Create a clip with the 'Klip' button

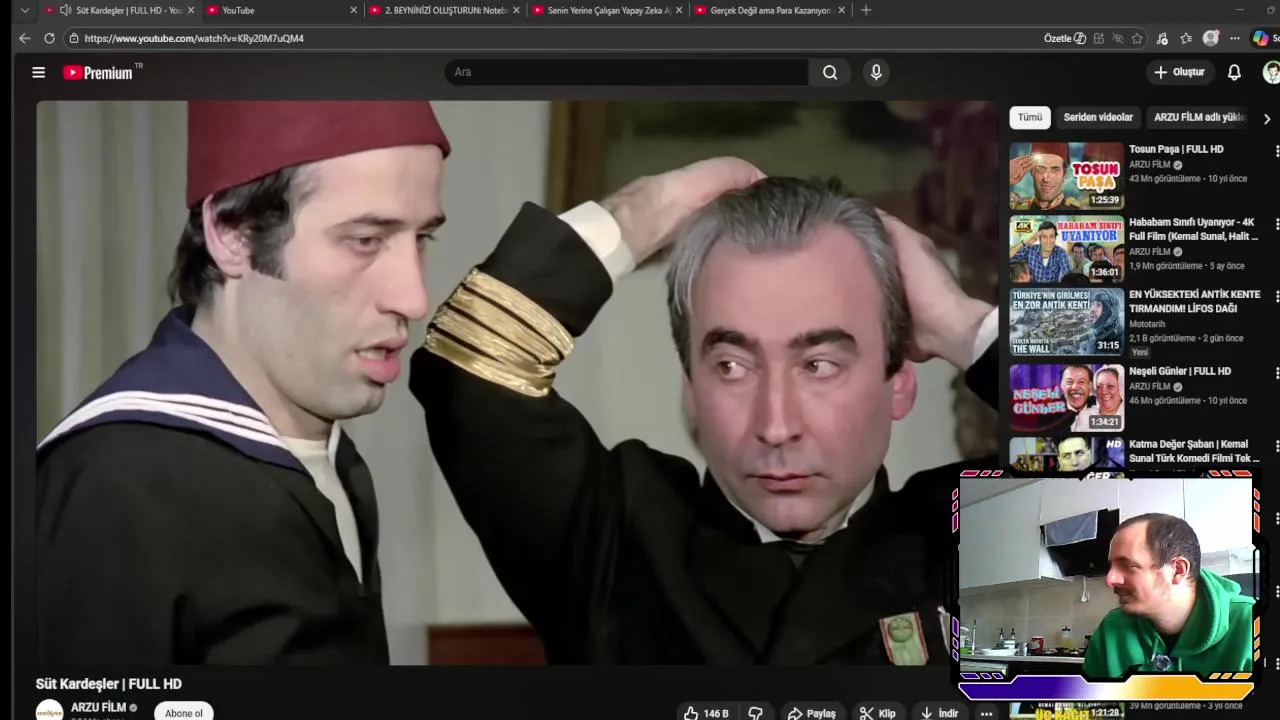point(878,713)
